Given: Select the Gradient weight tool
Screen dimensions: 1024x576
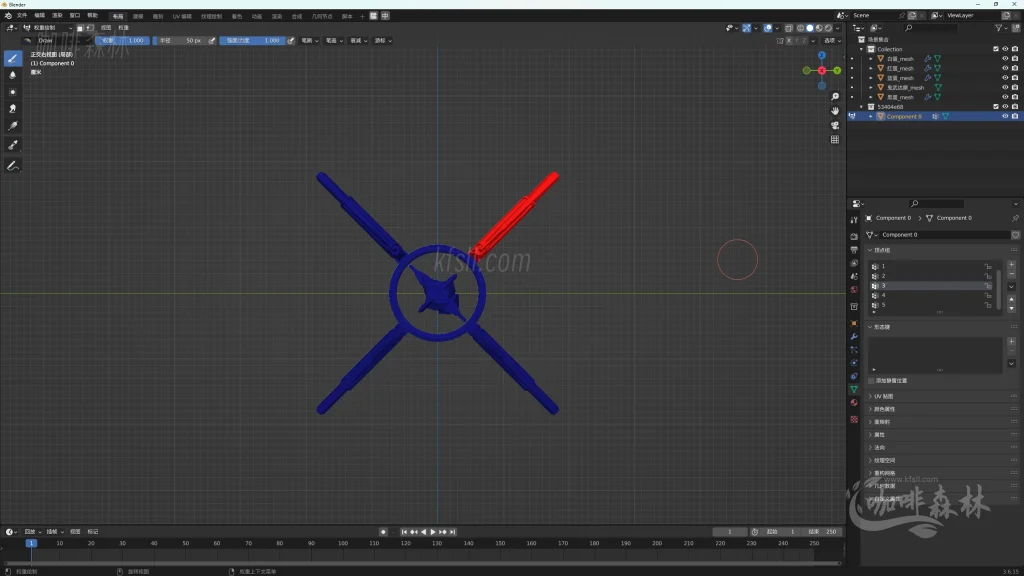Looking at the screenshot, I should (x=13, y=126).
